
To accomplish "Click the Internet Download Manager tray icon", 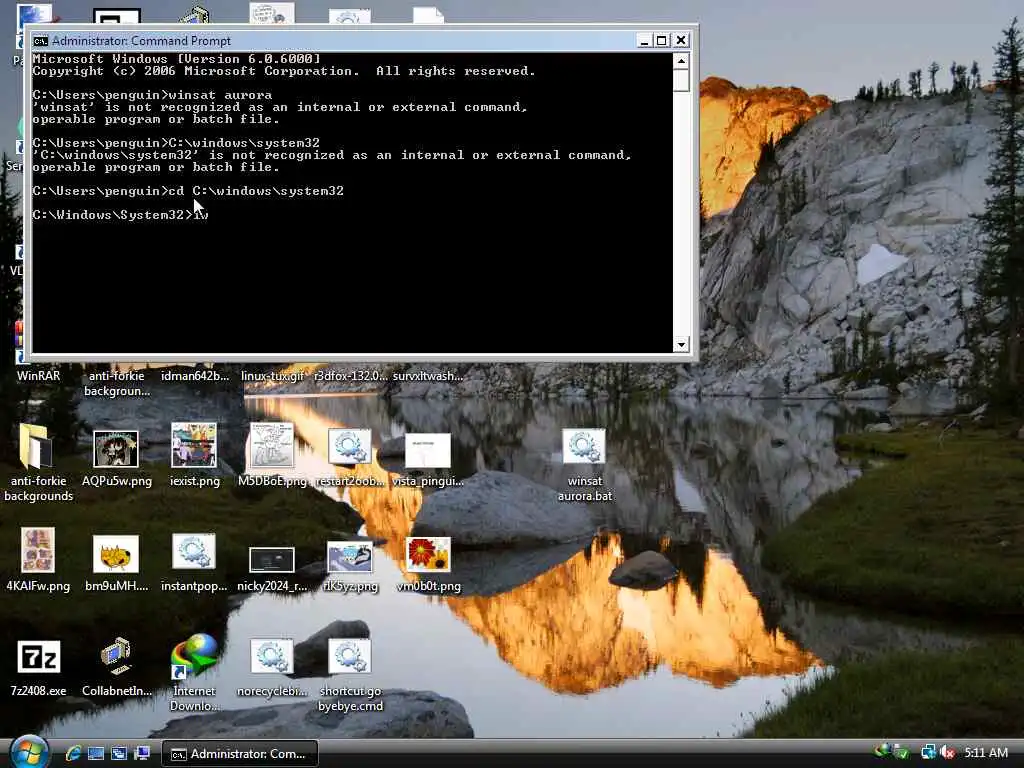I will (884, 751).
